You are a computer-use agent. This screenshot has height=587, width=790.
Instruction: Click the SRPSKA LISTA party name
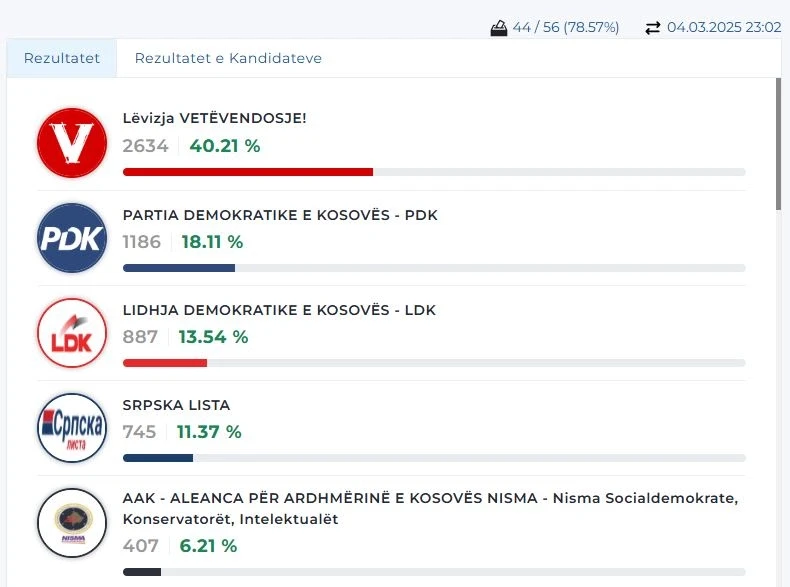click(176, 405)
